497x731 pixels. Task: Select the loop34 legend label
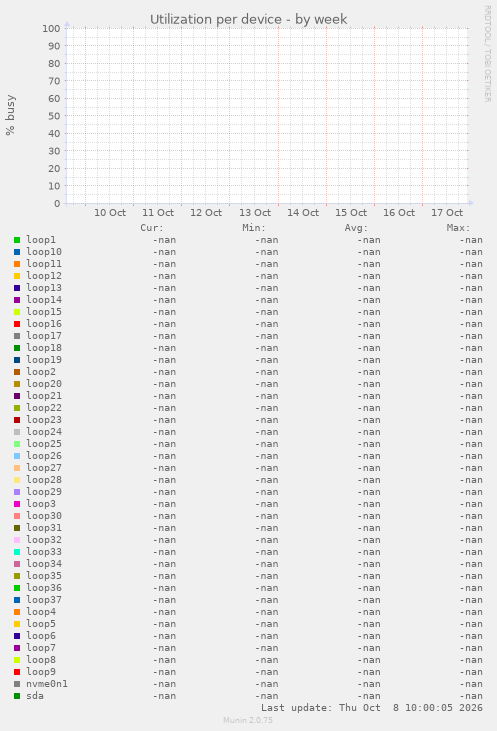(x=44, y=564)
